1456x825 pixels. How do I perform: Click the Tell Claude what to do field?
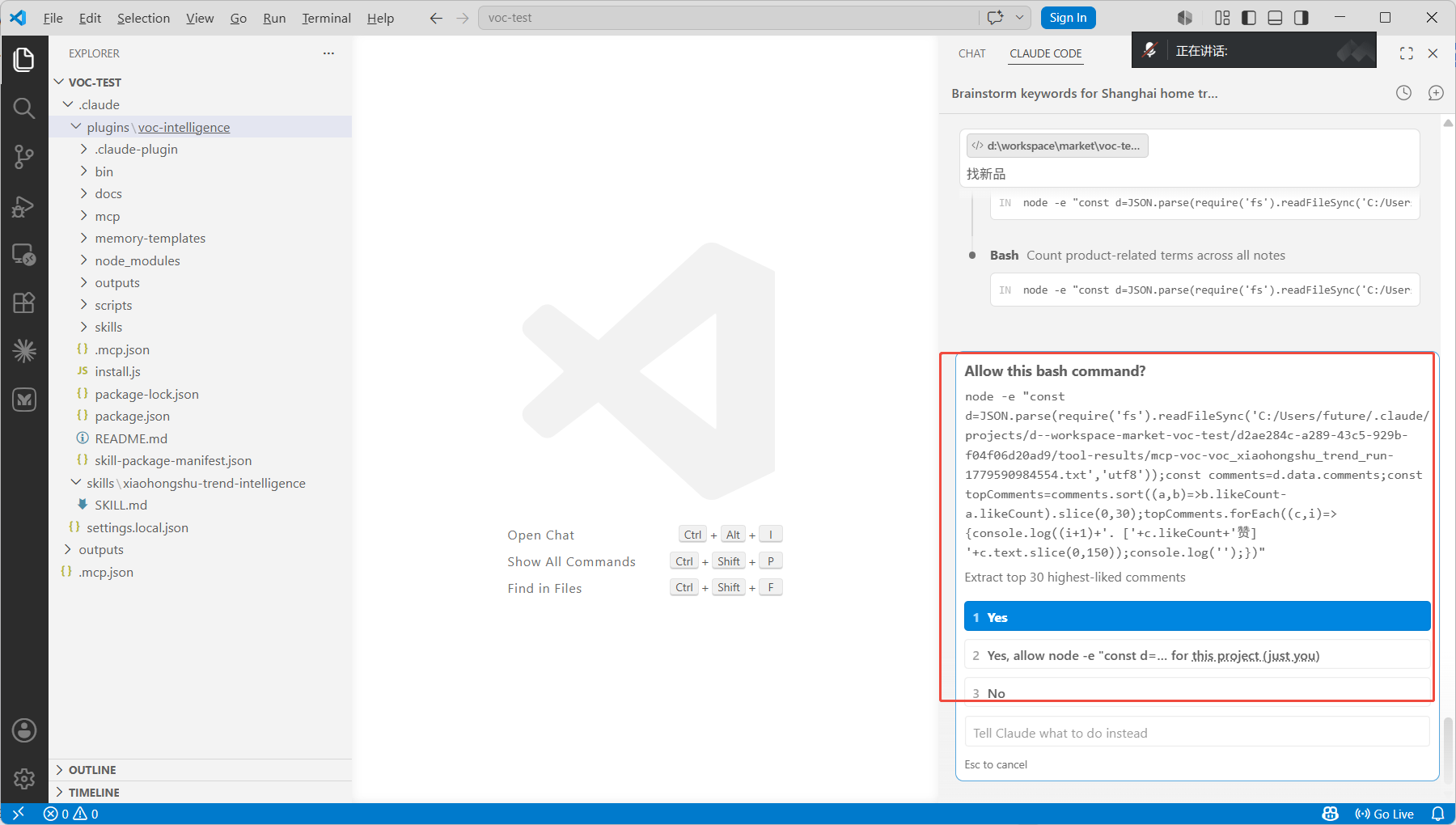(x=1197, y=733)
